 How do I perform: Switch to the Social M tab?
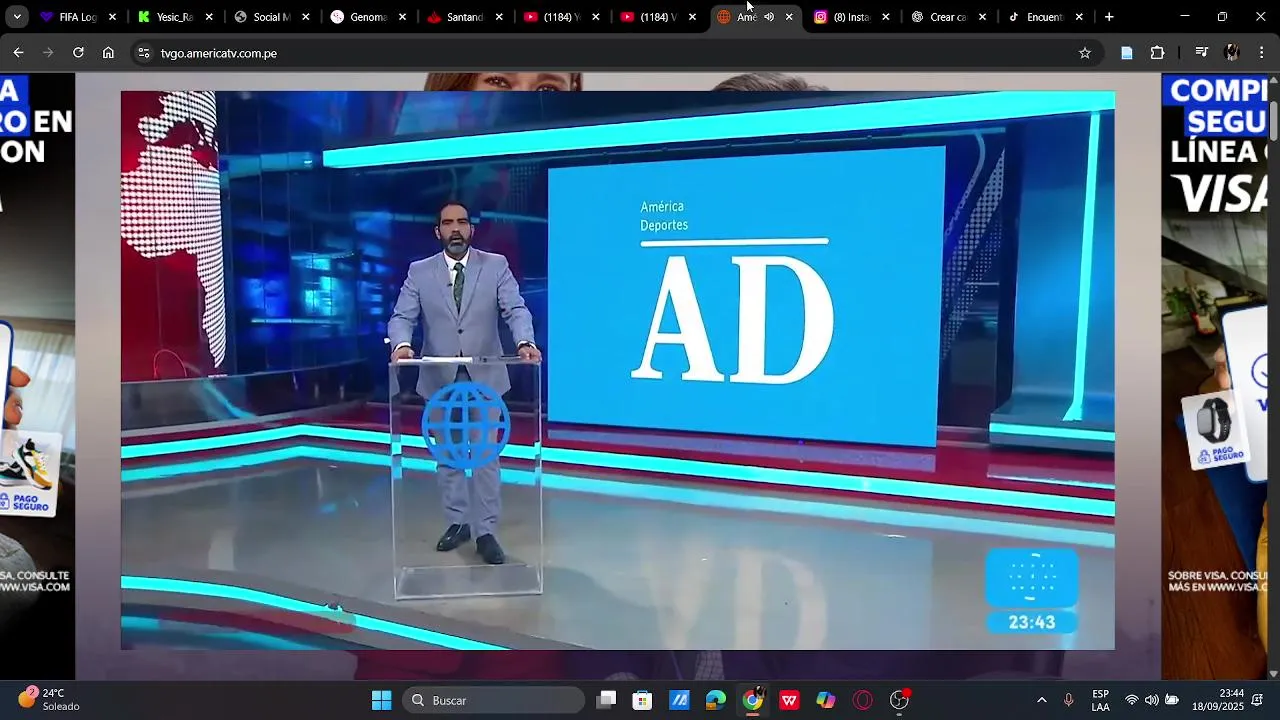pyautogui.click(x=271, y=17)
